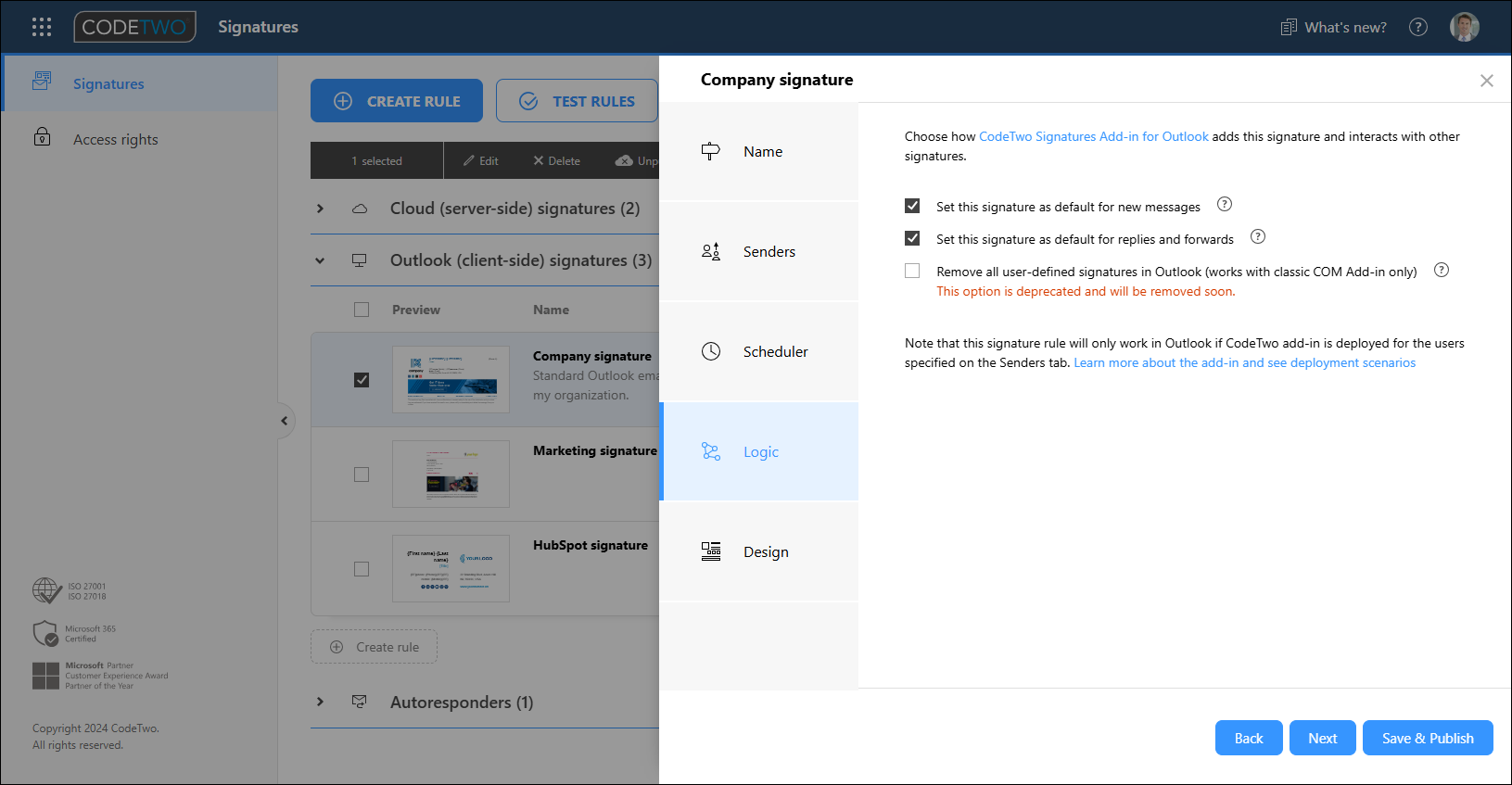This screenshot has height=785, width=1512.
Task: Toggle the select-all checkbox in header row
Action: coord(362,310)
